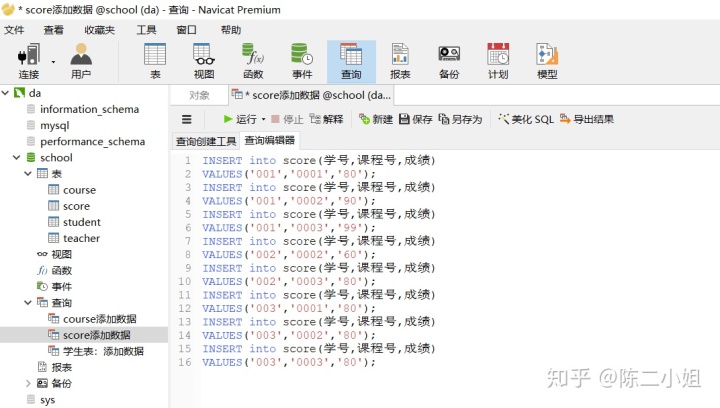Run the query with 运行
Image resolution: width=720 pixels, height=408 pixels.
click(x=240, y=119)
